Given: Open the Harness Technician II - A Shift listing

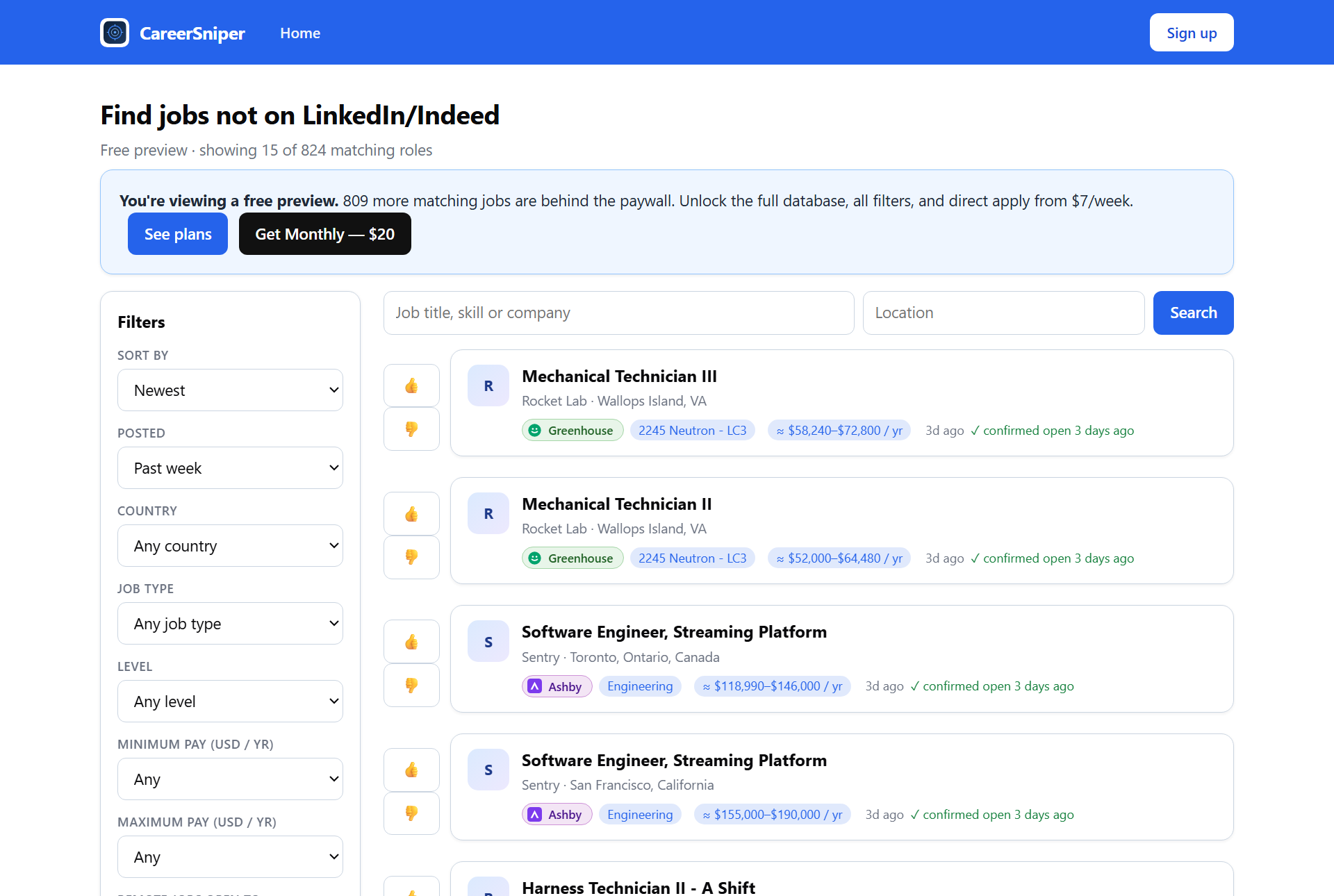Looking at the screenshot, I should [x=638, y=888].
